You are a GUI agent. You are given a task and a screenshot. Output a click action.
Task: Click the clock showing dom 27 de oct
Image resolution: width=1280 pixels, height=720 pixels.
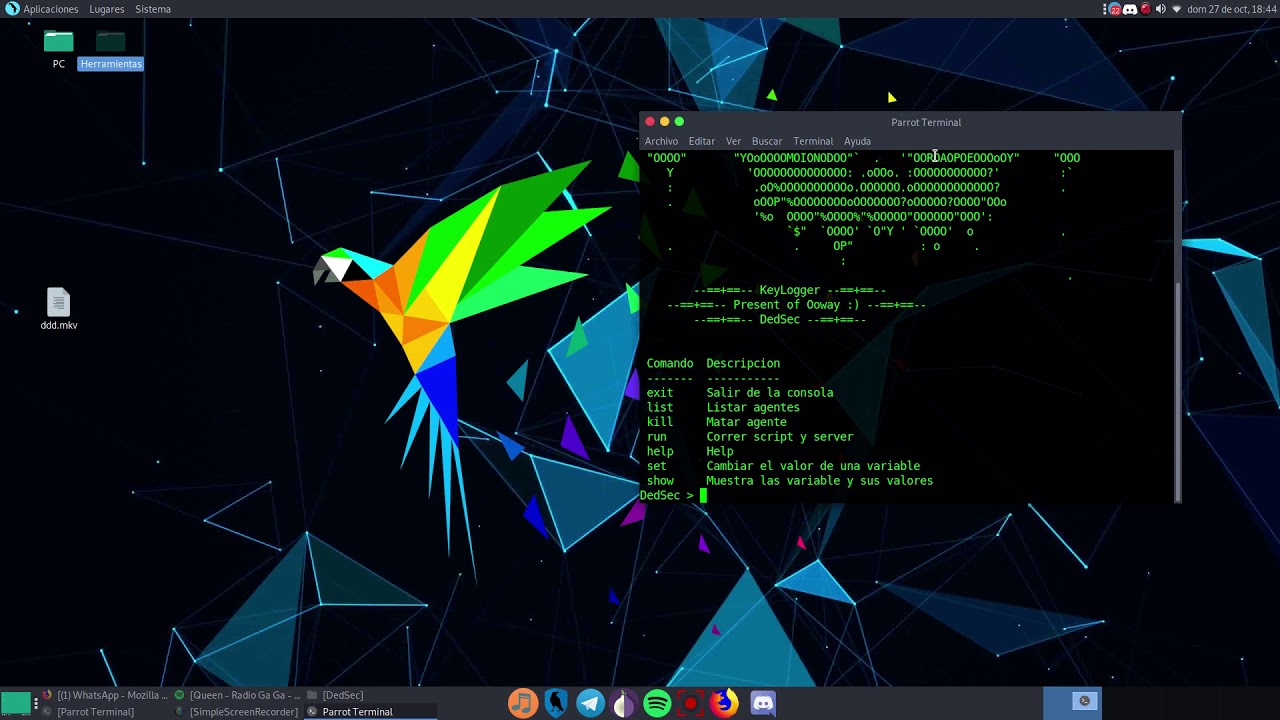click(1231, 9)
